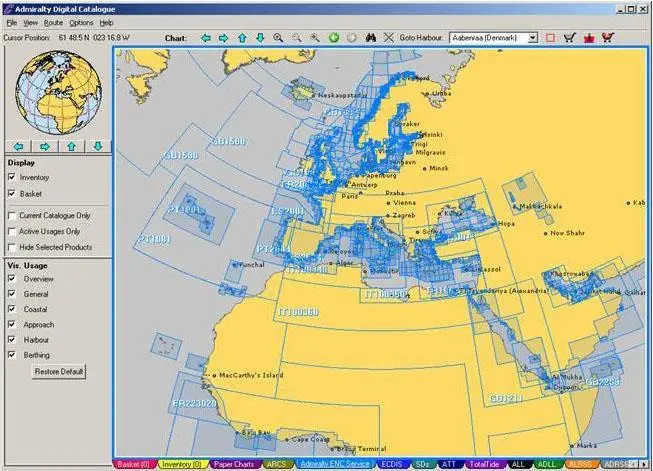The height and width of the screenshot is (471, 653).
Task: Click the red square selection icon
Action: (550, 38)
